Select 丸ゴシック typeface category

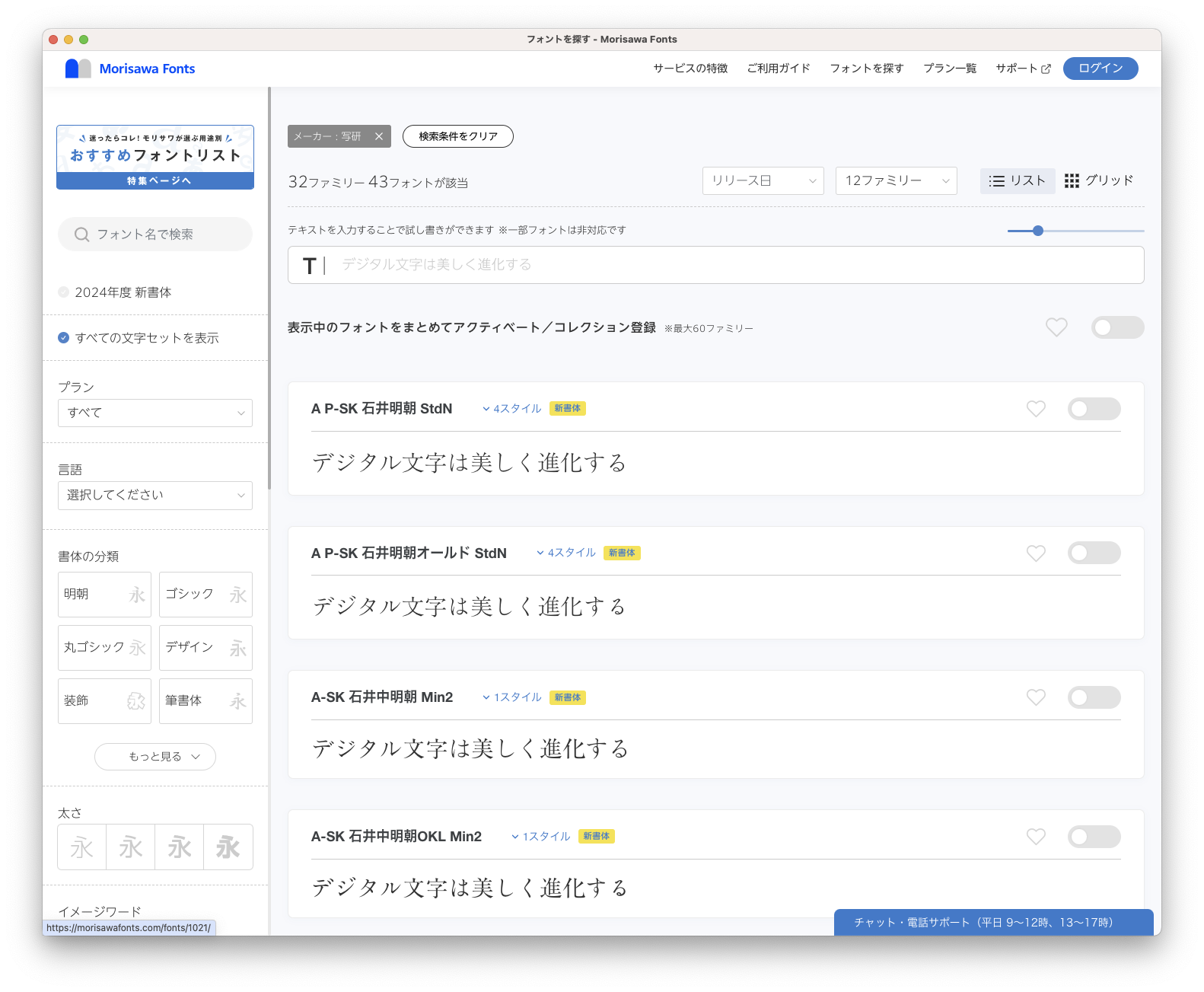[x=104, y=648]
